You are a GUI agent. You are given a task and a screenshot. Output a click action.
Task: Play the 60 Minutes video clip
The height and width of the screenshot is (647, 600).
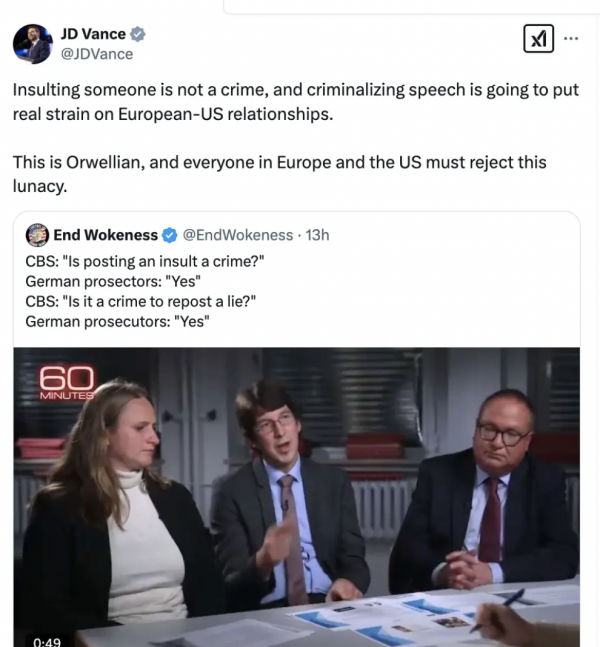tap(297, 497)
